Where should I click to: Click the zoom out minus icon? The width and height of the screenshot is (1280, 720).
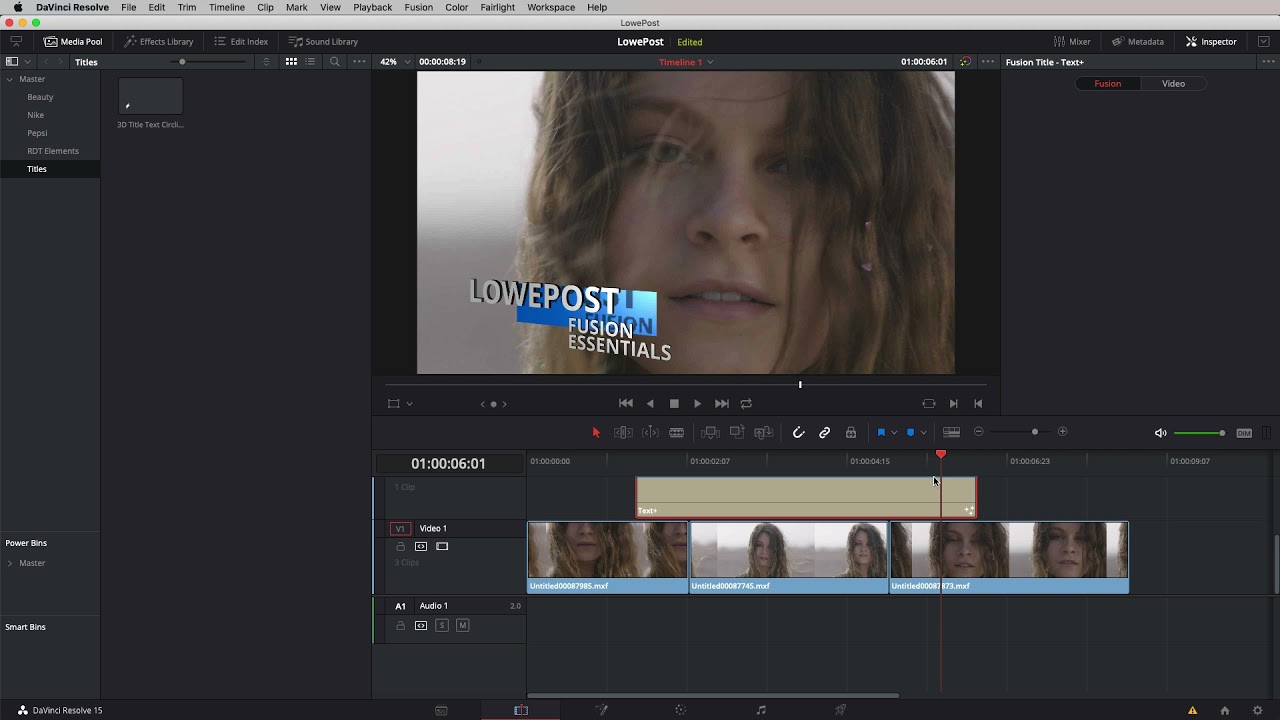[x=979, y=432]
